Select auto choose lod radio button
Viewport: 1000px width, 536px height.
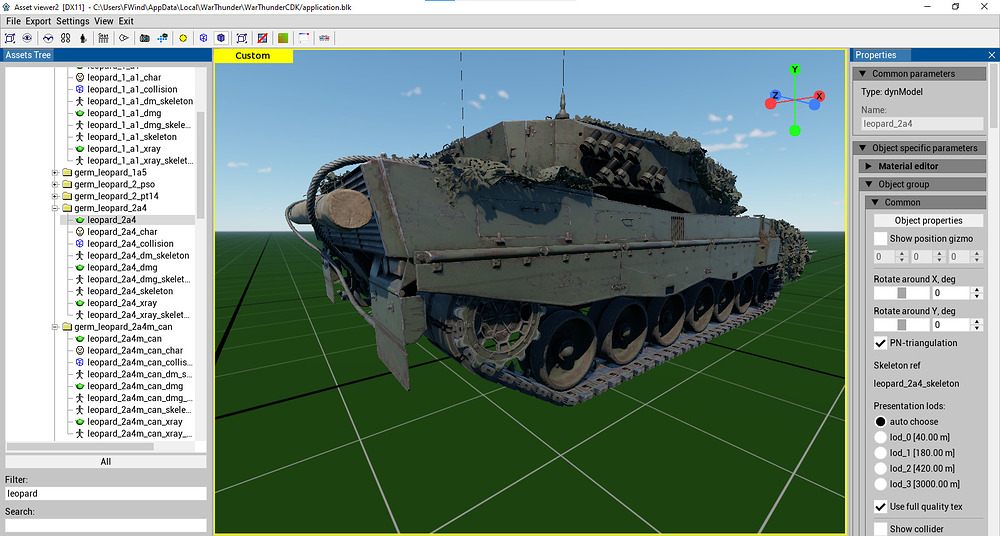click(x=881, y=422)
